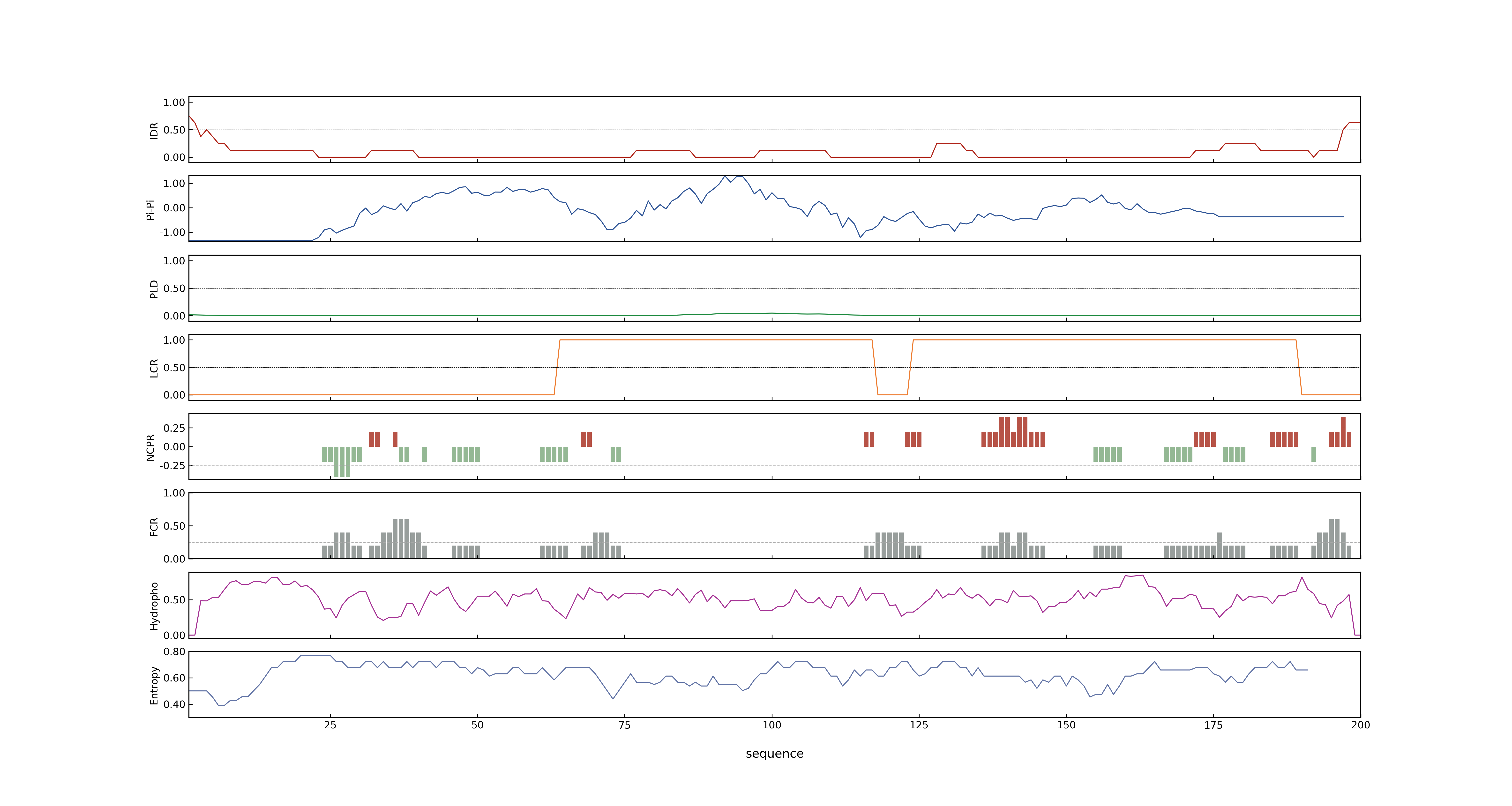Image resolution: width=1512 pixels, height=806 pixels.
Task: Click the 0.50 tick on Hydropho axis
Action: coord(174,600)
